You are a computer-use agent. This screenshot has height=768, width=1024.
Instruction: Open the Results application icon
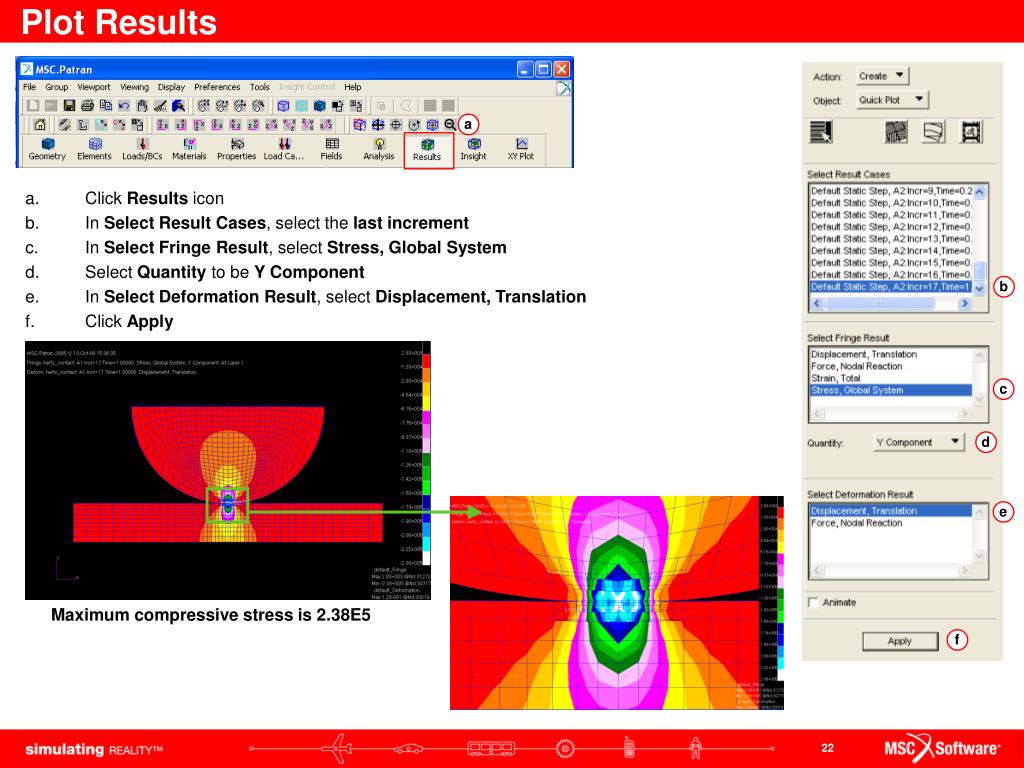[x=428, y=150]
